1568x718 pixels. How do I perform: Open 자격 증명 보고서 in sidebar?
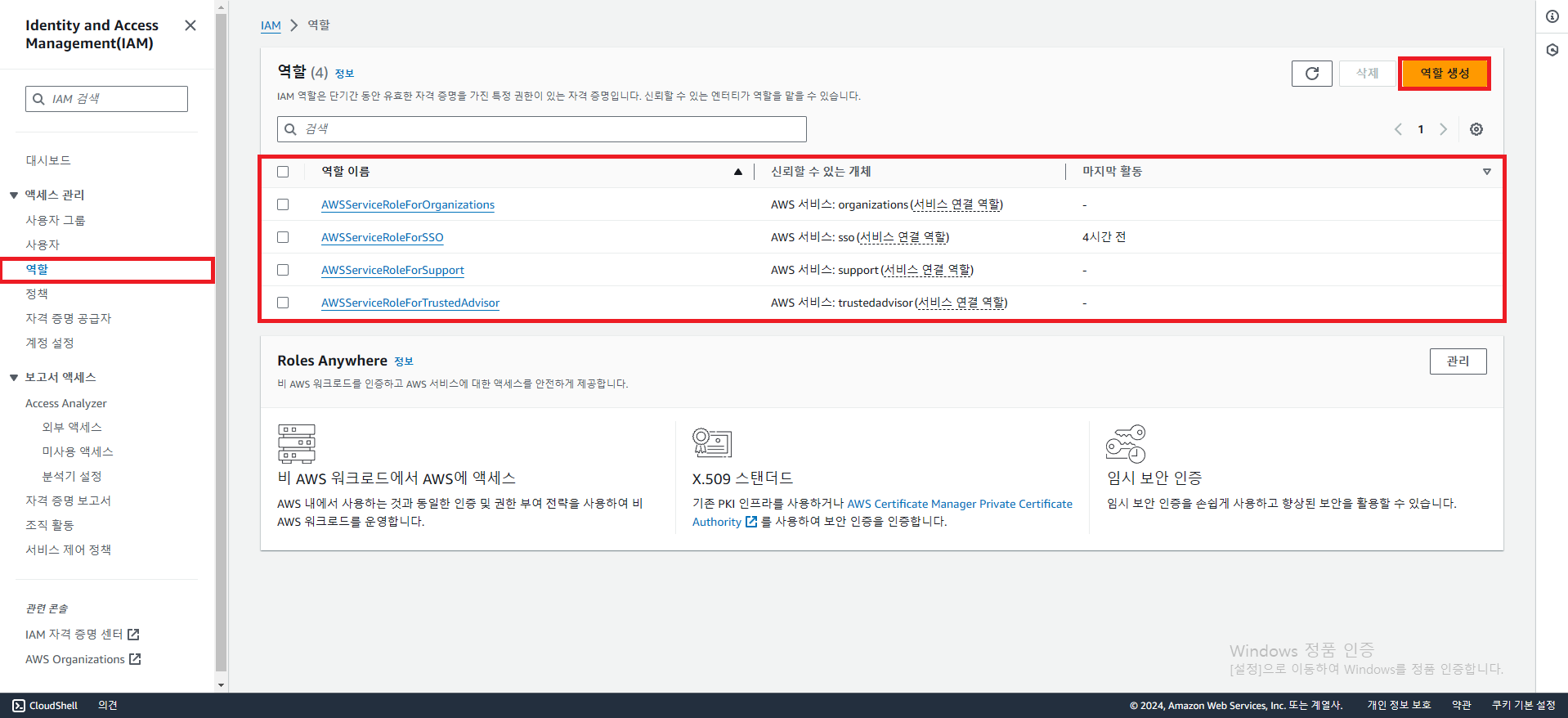[x=68, y=500]
